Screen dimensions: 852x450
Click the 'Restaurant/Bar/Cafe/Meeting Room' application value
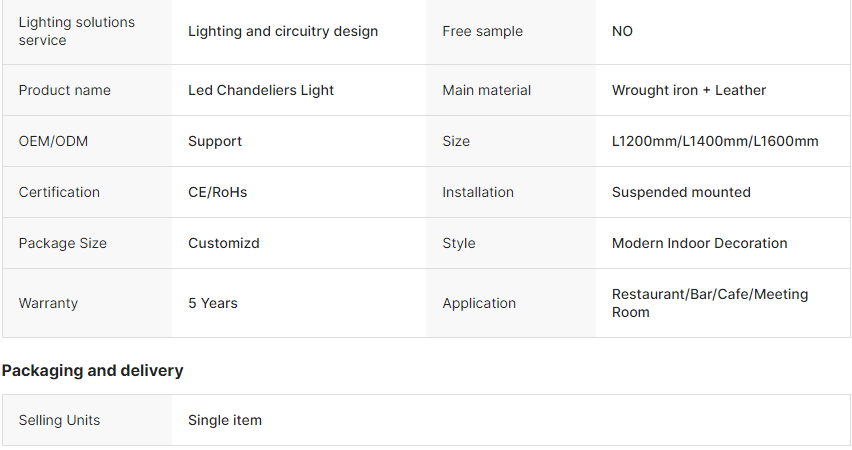click(709, 303)
